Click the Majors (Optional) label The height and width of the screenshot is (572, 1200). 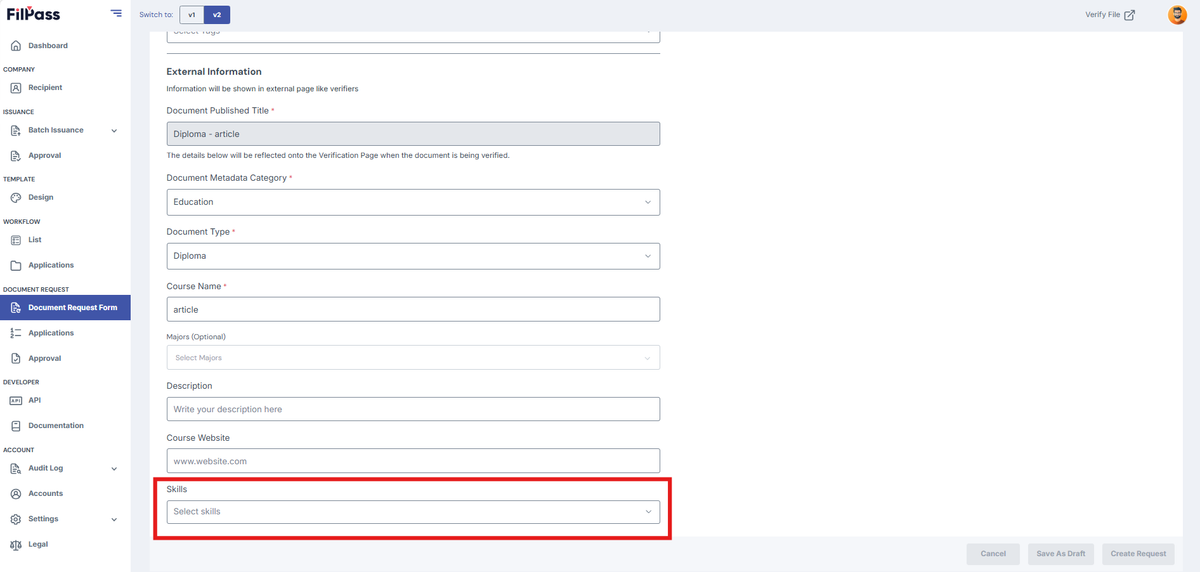pyautogui.click(x=196, y=337)
